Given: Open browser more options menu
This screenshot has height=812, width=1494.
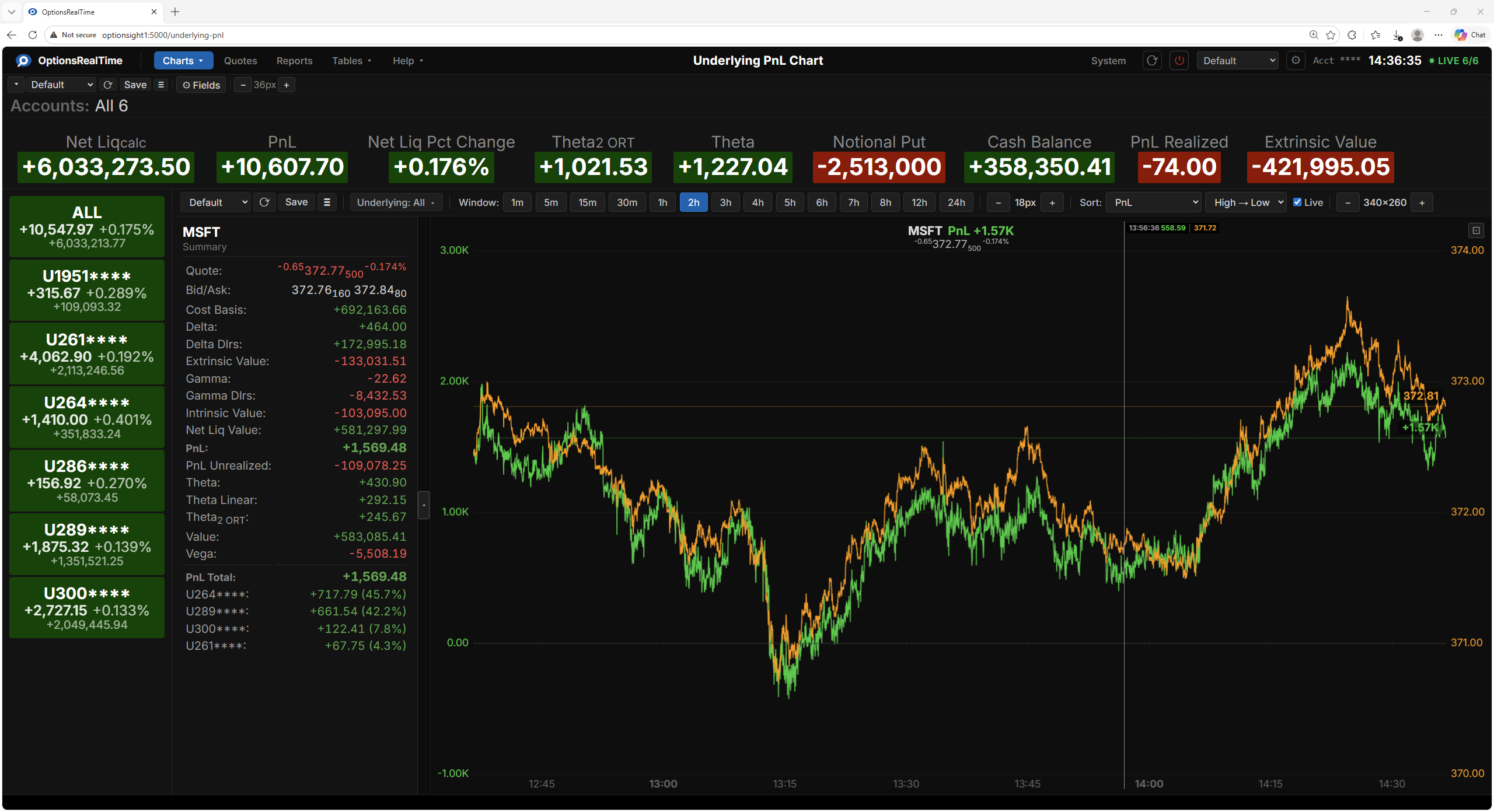Looking at the screenshot, I should point(1439,35).
